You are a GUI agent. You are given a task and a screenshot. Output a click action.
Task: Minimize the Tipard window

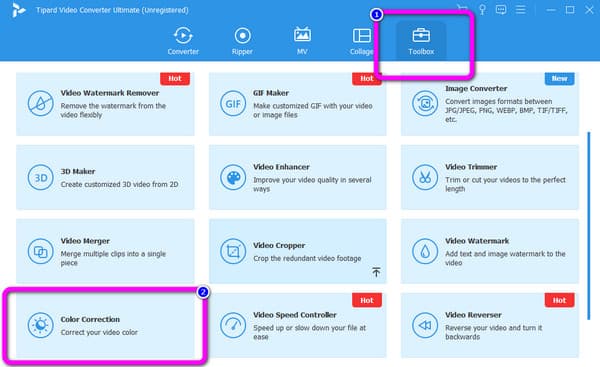point(551,10)
